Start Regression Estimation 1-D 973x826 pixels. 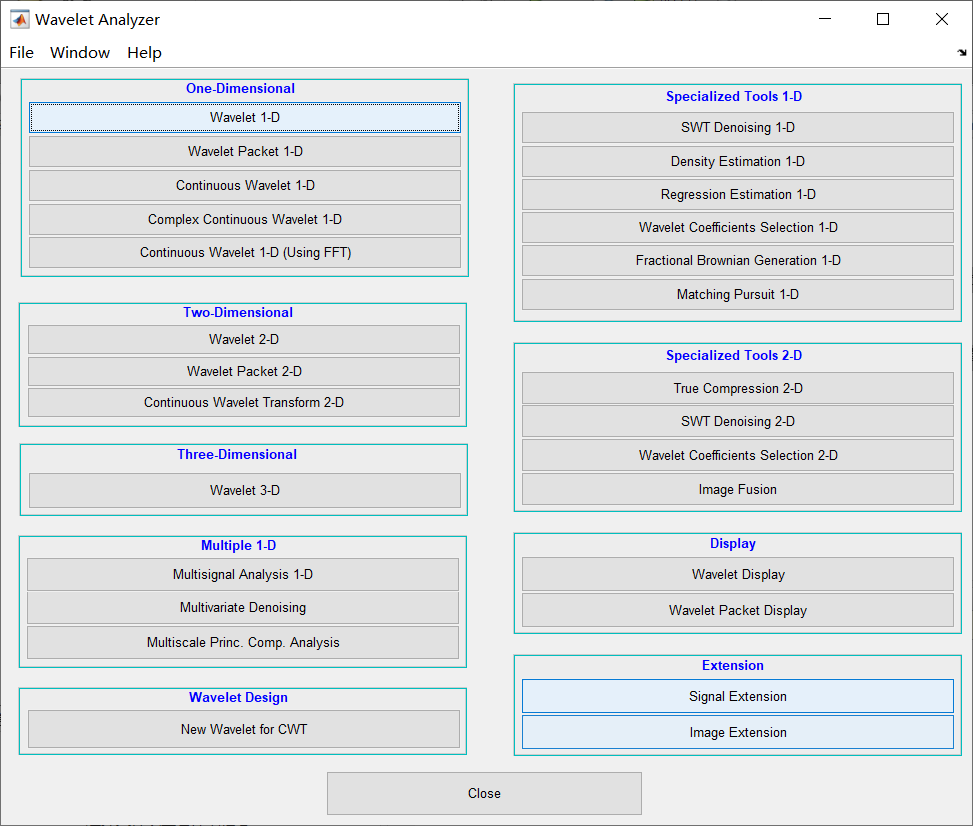tap(737, 194)
